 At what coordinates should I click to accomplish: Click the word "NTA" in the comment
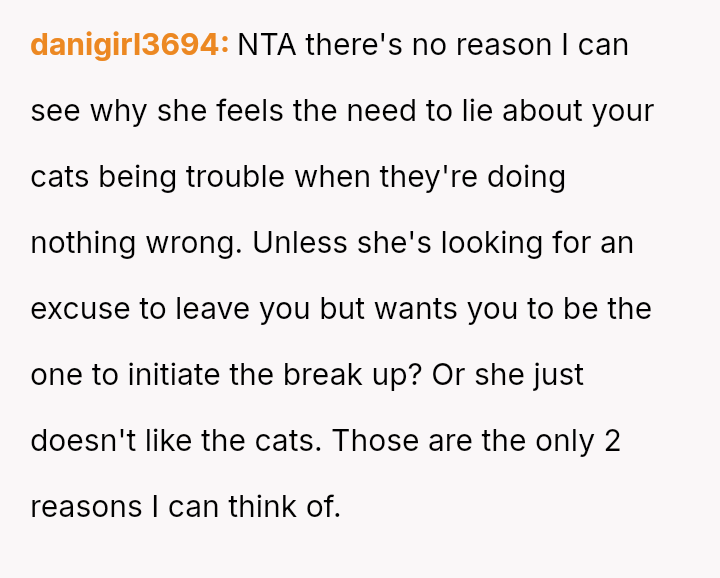pos(266,45)
